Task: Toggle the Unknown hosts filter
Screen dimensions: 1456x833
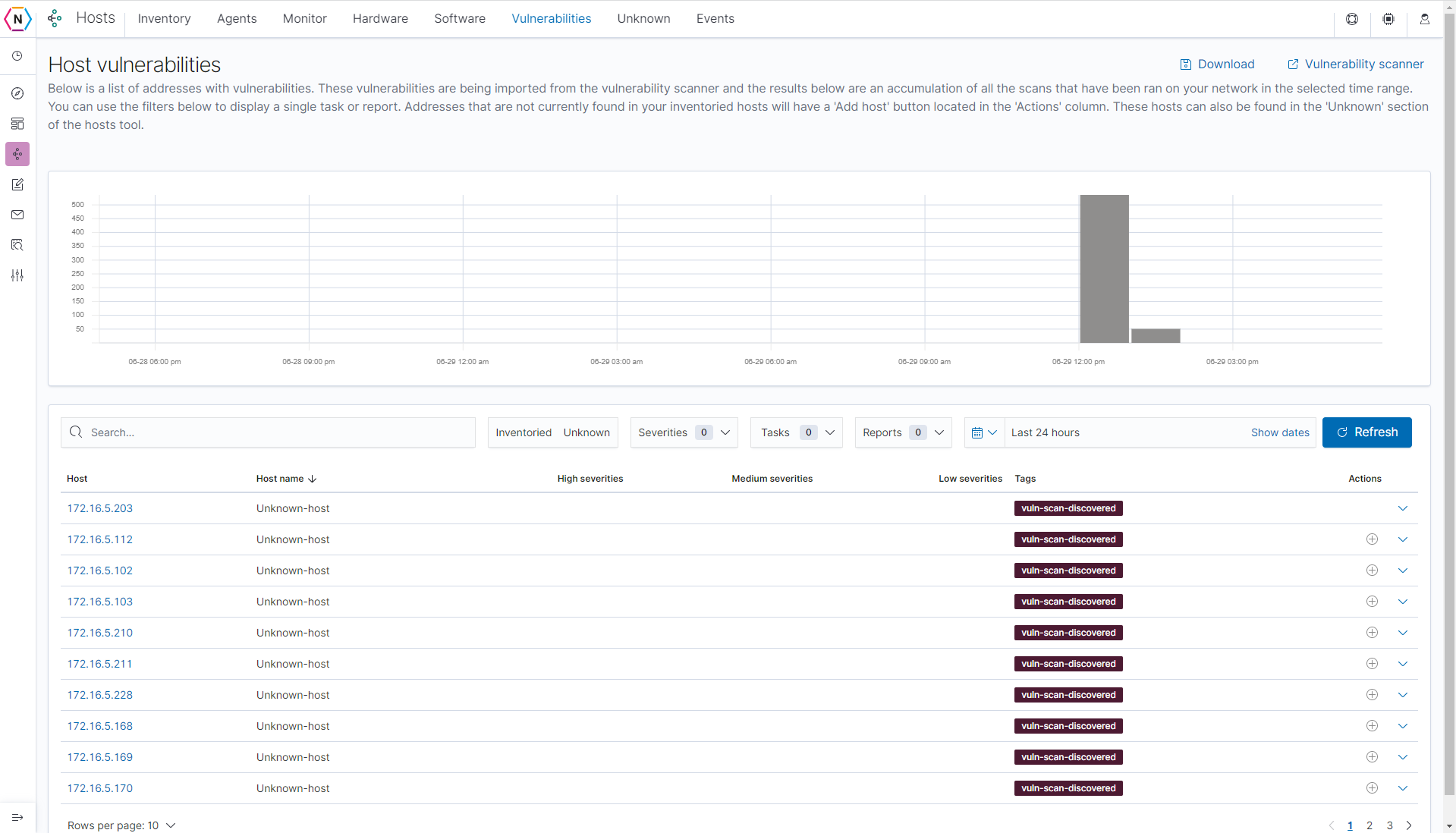Action: 586,432
